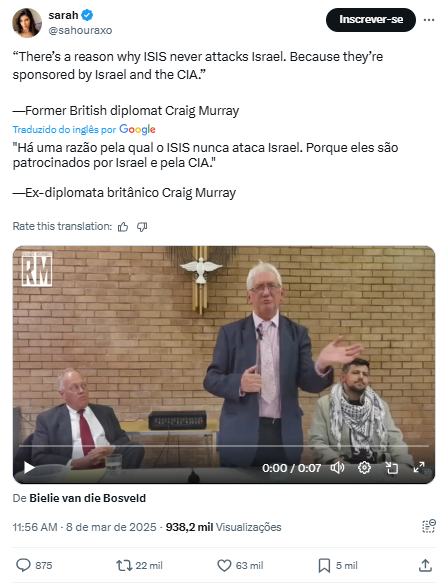Open the three-dot more options menu
Screen dimensions: 443x583
[428, 20]
